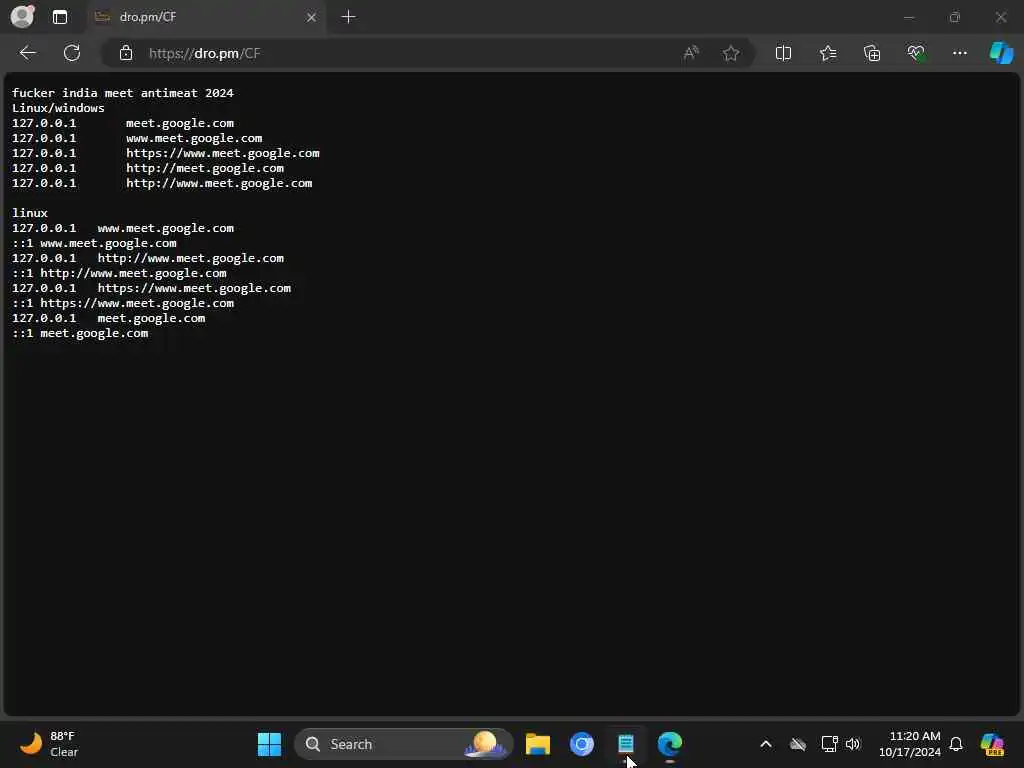Click the 'fucker india meet antimeat 2024' line
Viewport: 1024px width, 768px height.
pyautogui.click(x=123, y=93)
